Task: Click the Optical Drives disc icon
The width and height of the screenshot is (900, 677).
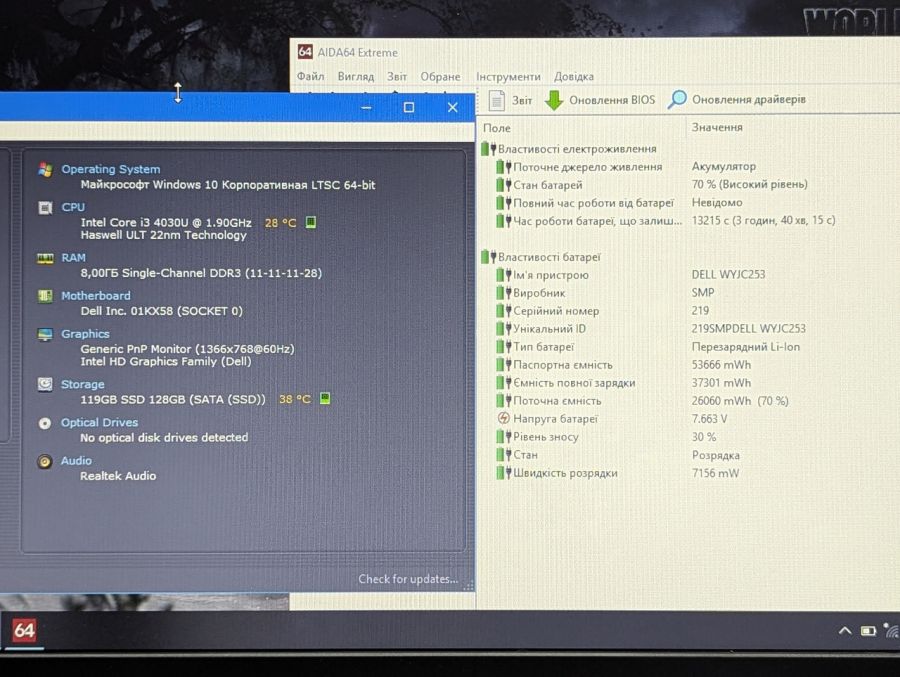Action: 45,423
